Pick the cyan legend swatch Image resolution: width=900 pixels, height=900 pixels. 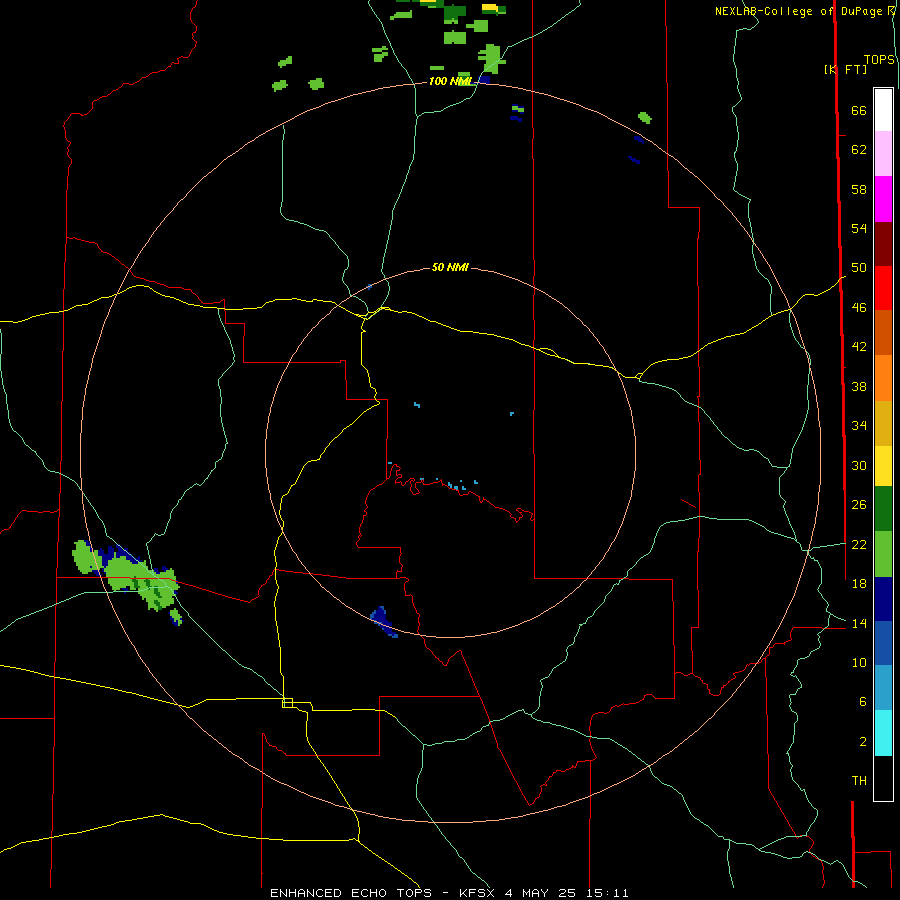[x=883, y=733]
